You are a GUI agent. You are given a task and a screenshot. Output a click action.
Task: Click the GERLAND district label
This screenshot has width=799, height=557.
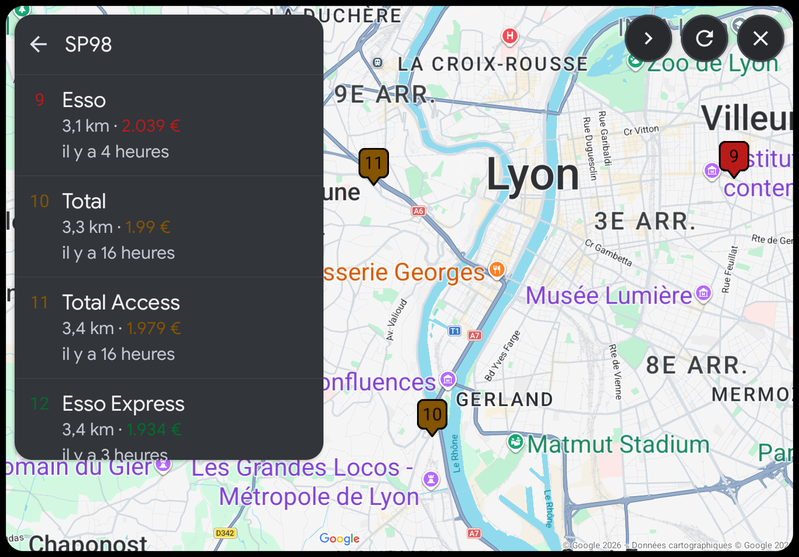point(504,400)
